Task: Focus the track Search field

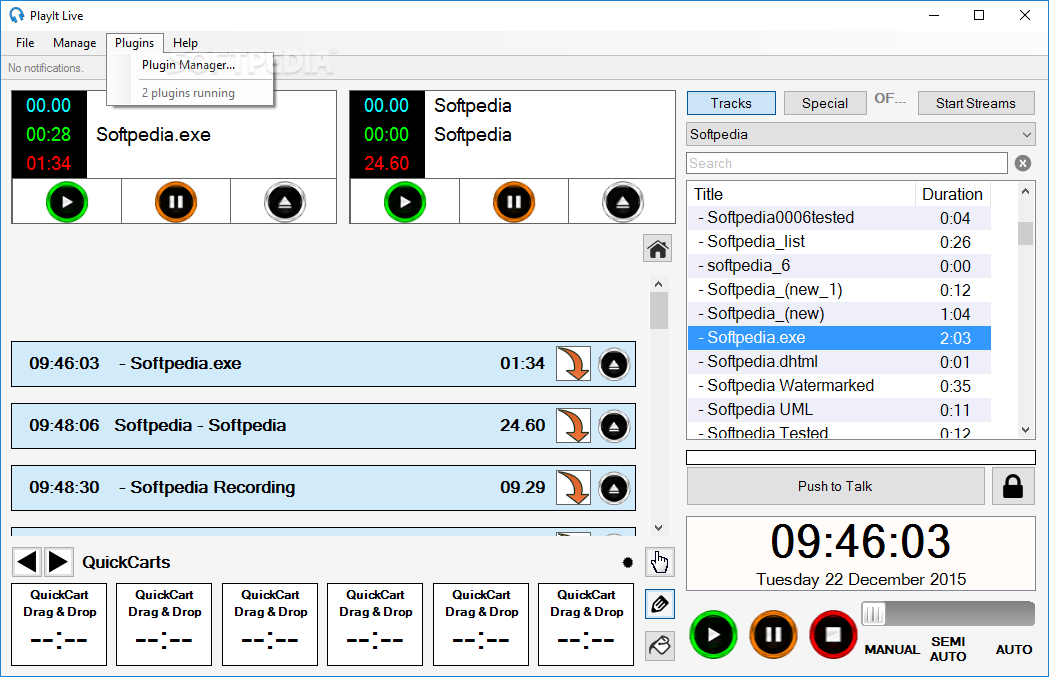Action: point(847,163)
